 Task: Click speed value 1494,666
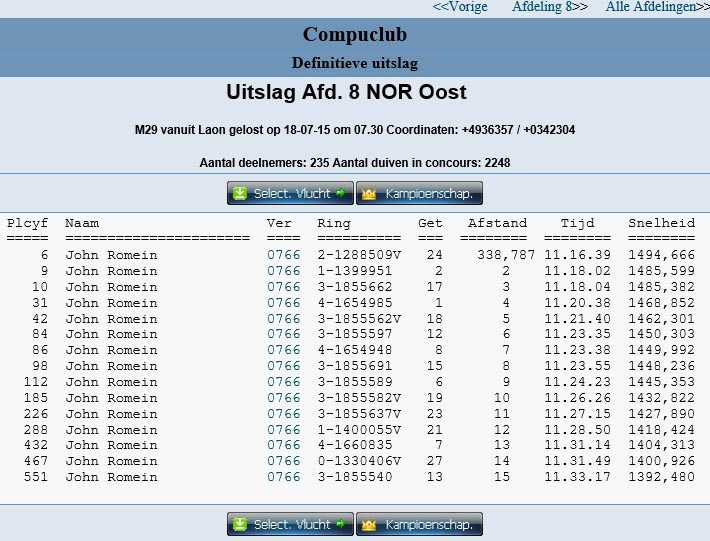coord(662,255)
